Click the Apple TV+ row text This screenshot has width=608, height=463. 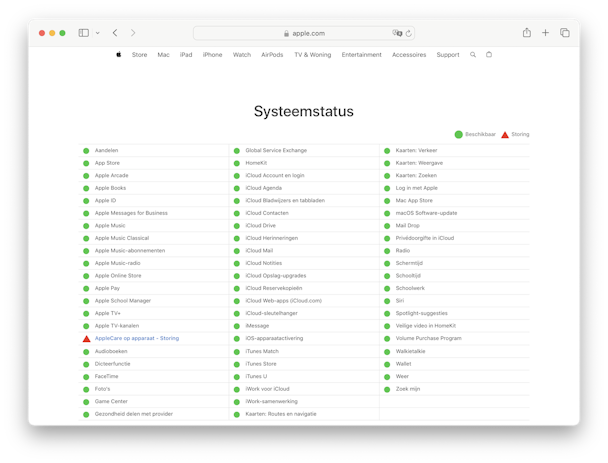coord(107,313)
